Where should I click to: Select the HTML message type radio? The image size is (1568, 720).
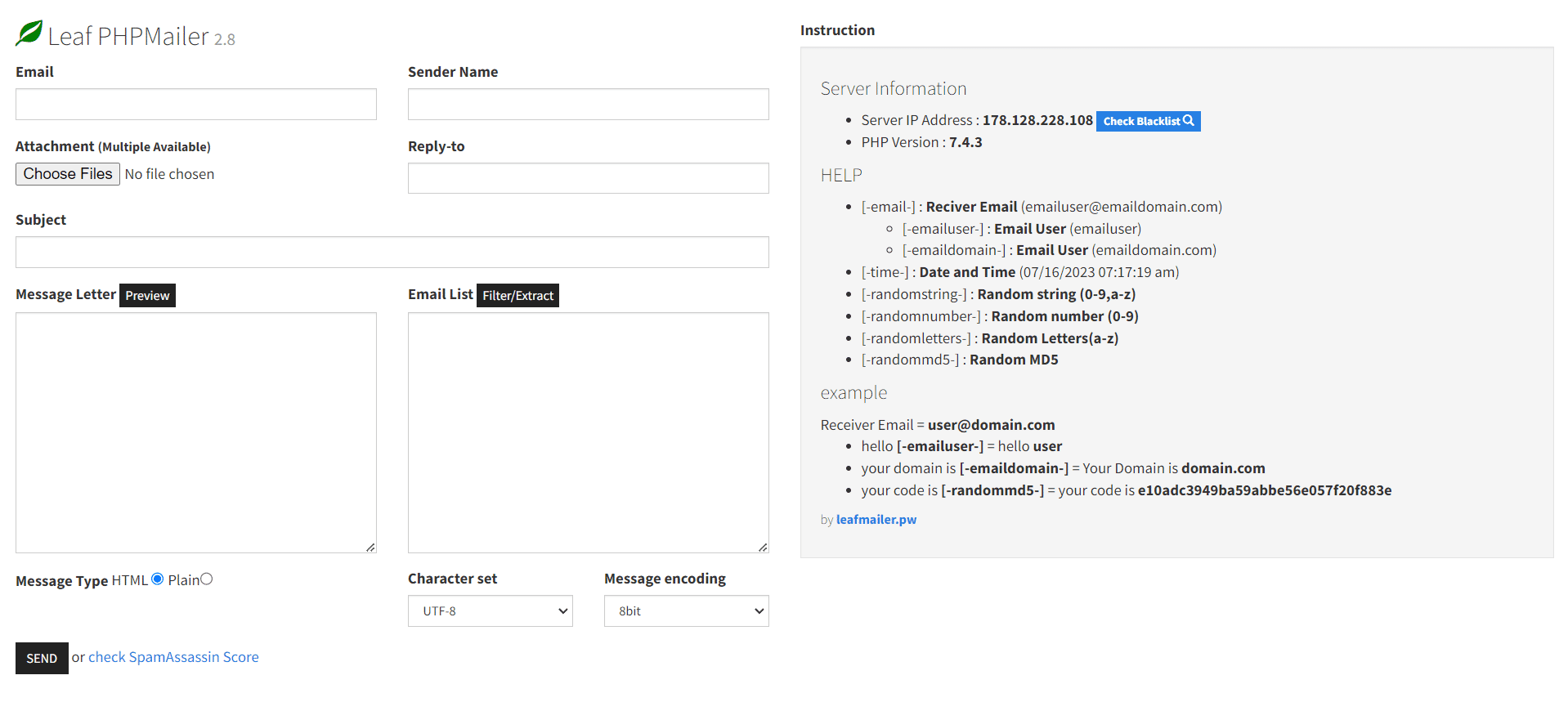pos(158,579)
